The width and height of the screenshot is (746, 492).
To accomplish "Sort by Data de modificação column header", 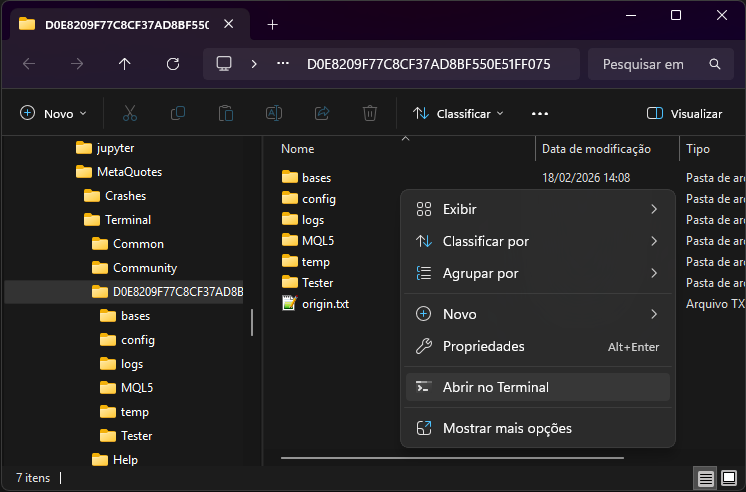I will point(596,149).
